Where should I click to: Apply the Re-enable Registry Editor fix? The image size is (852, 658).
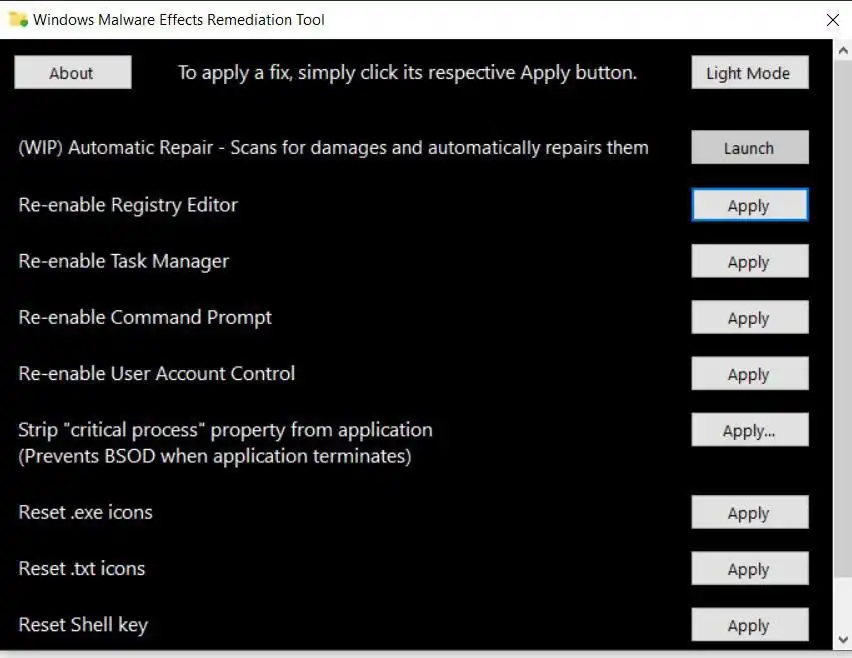pyautogui.click(x=749, y=205)
